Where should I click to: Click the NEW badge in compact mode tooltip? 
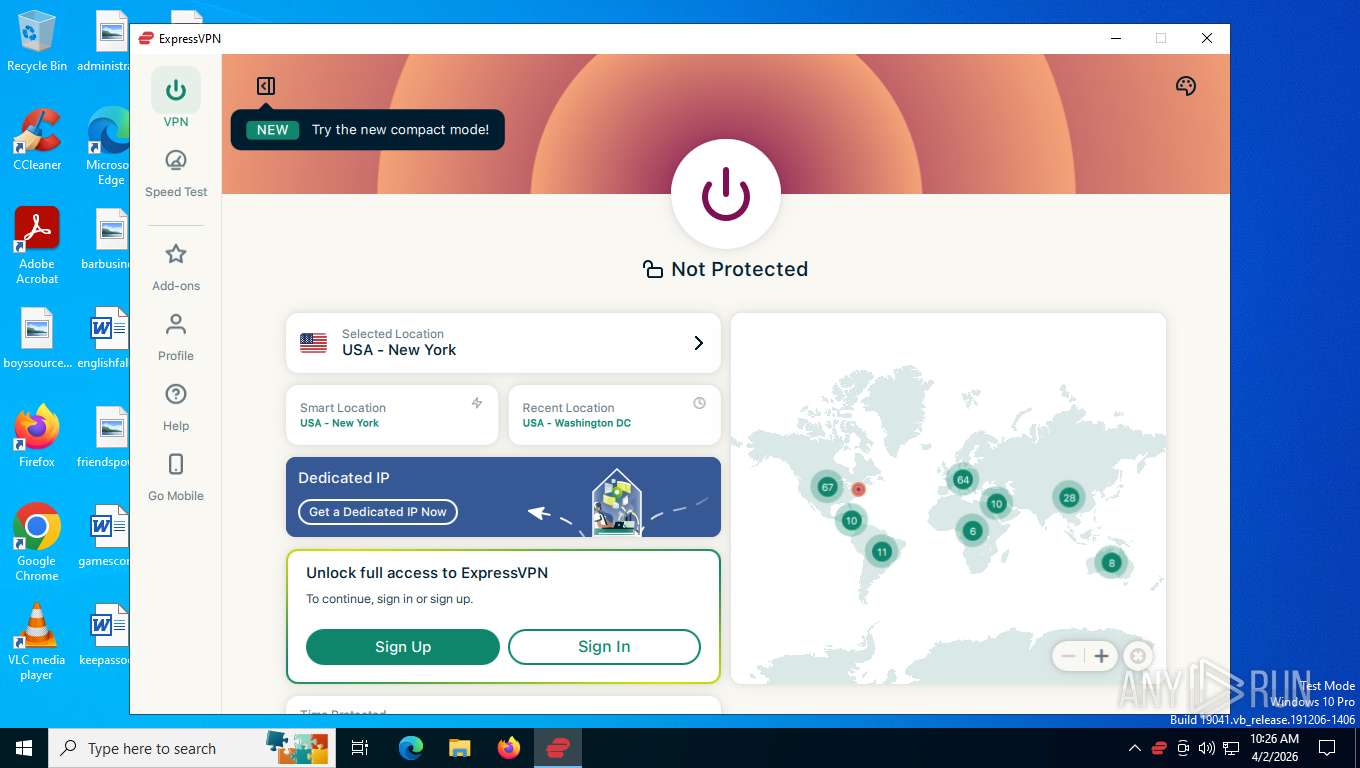pos(272,130)
